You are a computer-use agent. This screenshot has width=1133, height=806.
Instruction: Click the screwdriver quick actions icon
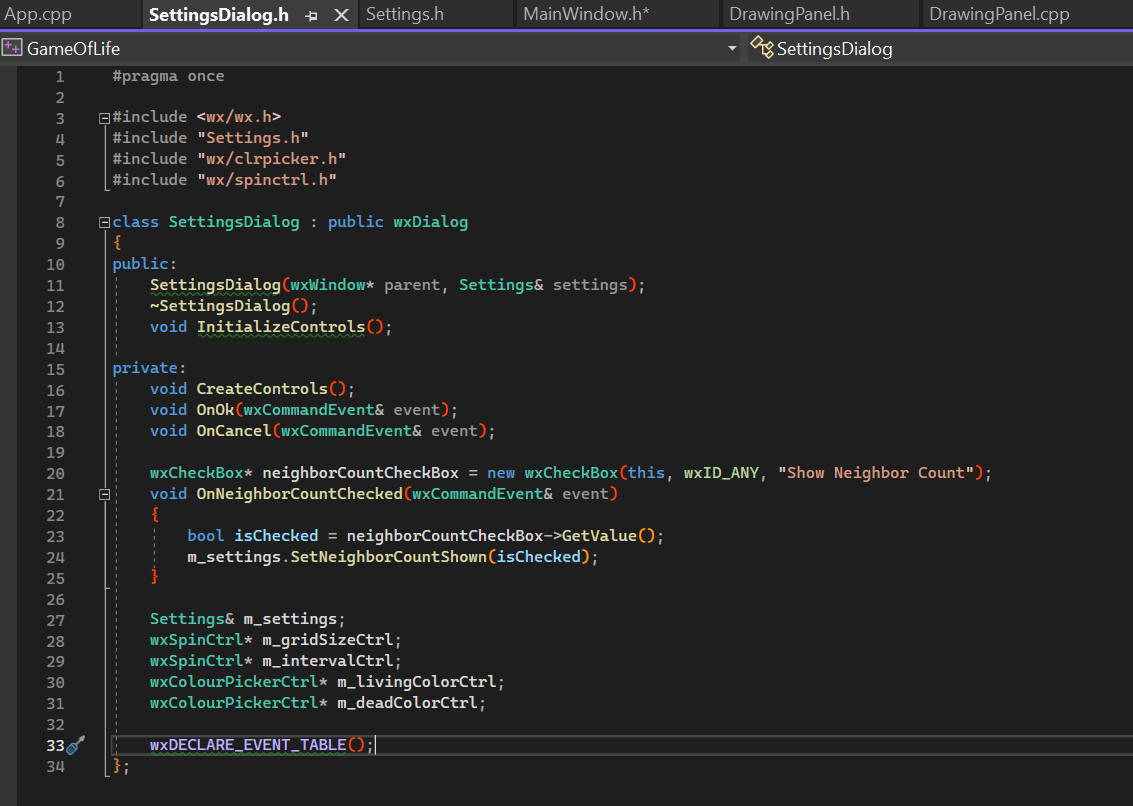[x=77, y=745]
